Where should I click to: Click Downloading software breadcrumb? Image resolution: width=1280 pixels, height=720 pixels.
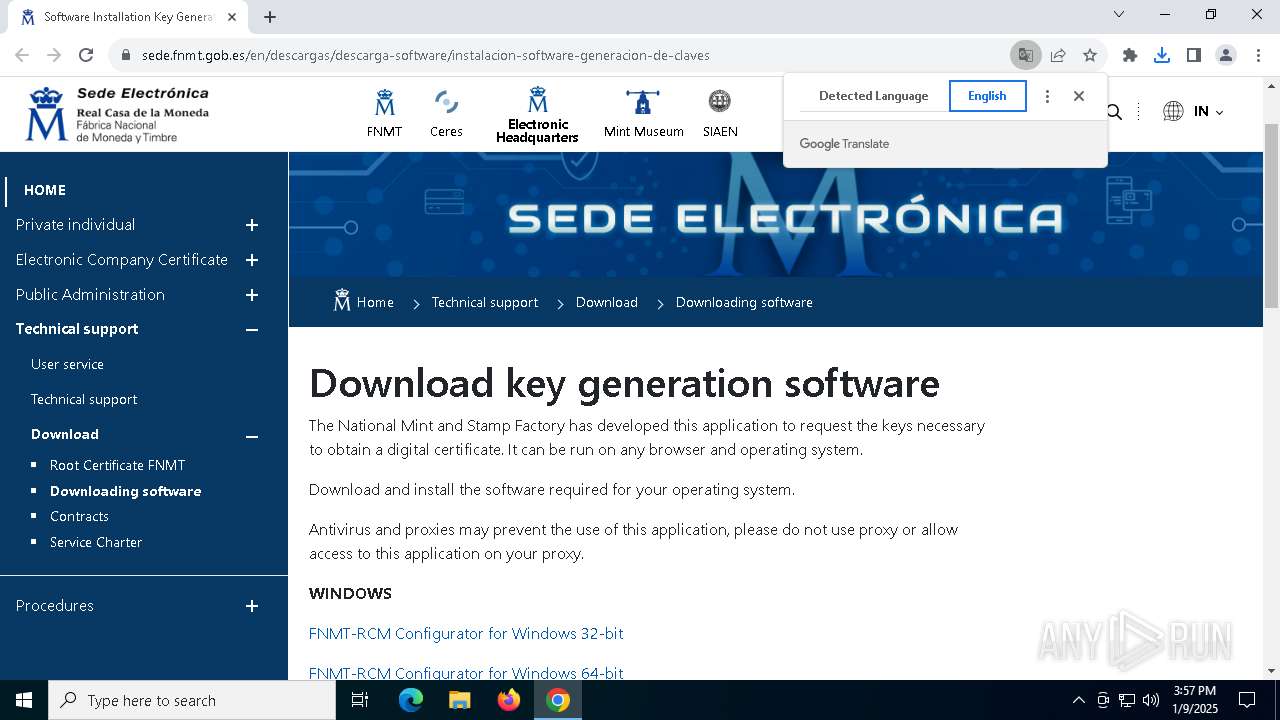tap(744, 302)
